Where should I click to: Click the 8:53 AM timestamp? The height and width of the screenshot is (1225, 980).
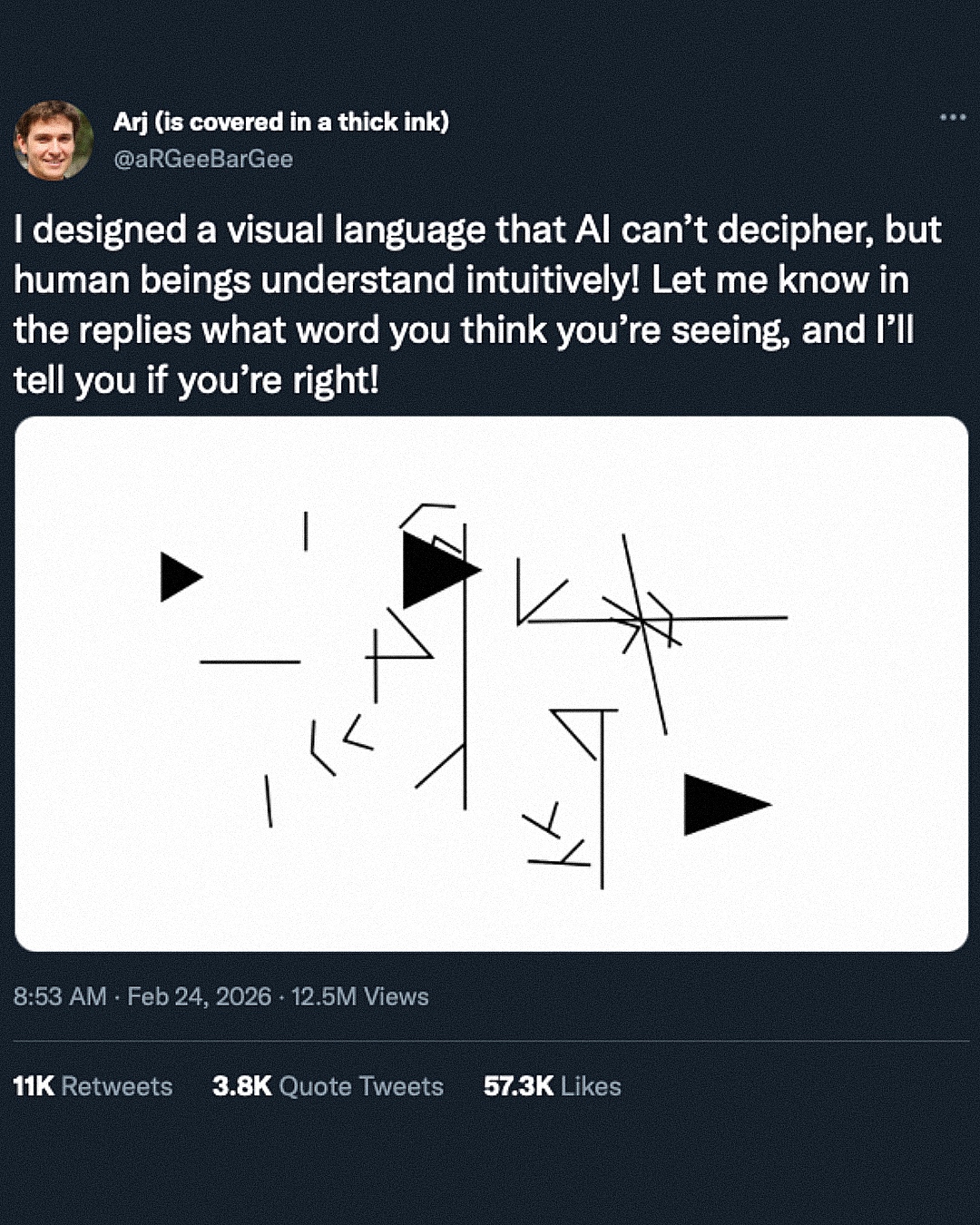click(x=60, y=996)
